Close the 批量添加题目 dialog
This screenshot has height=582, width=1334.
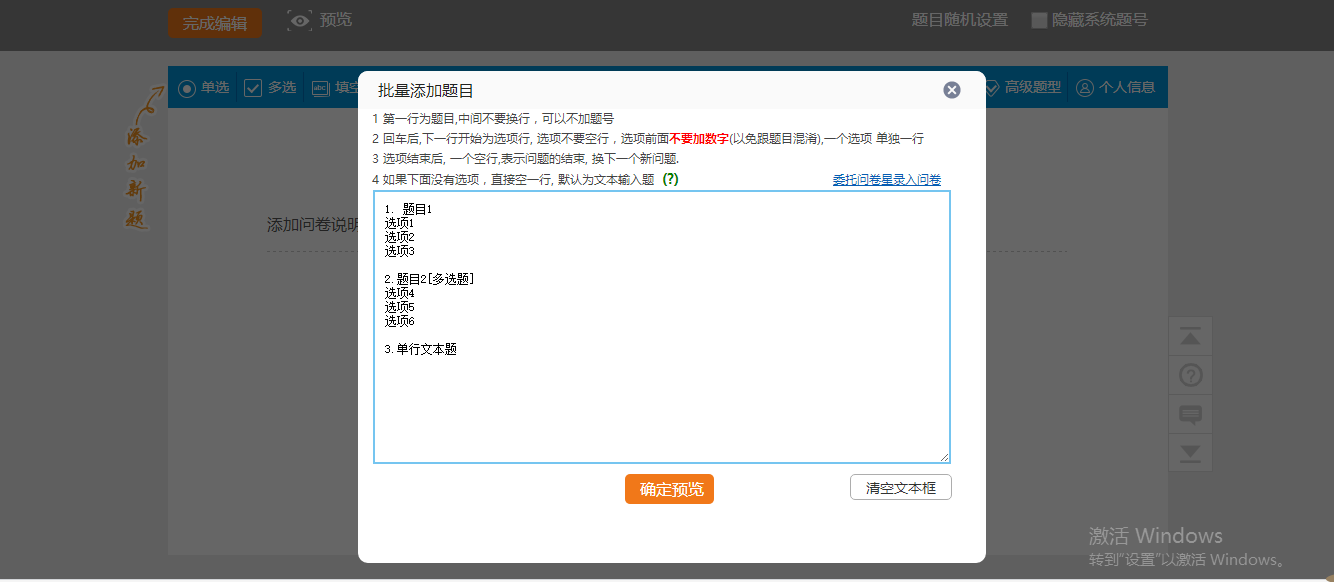pyautogui.click(x=952, y=90)
